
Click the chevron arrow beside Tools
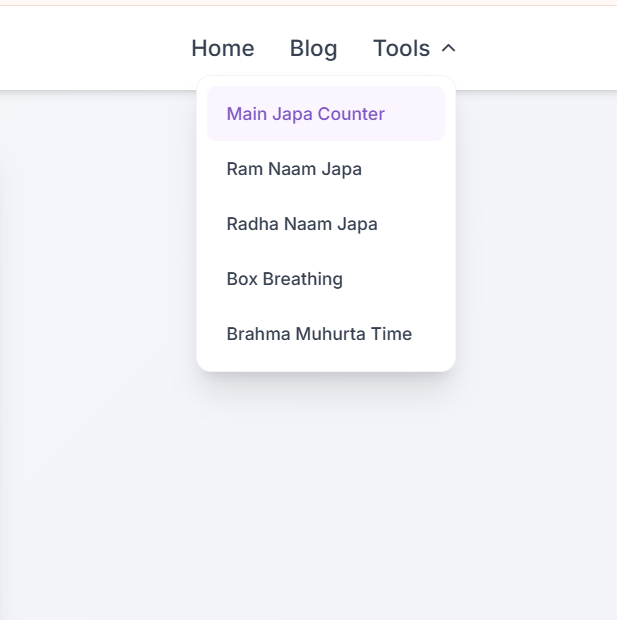(x=449, y=48)
